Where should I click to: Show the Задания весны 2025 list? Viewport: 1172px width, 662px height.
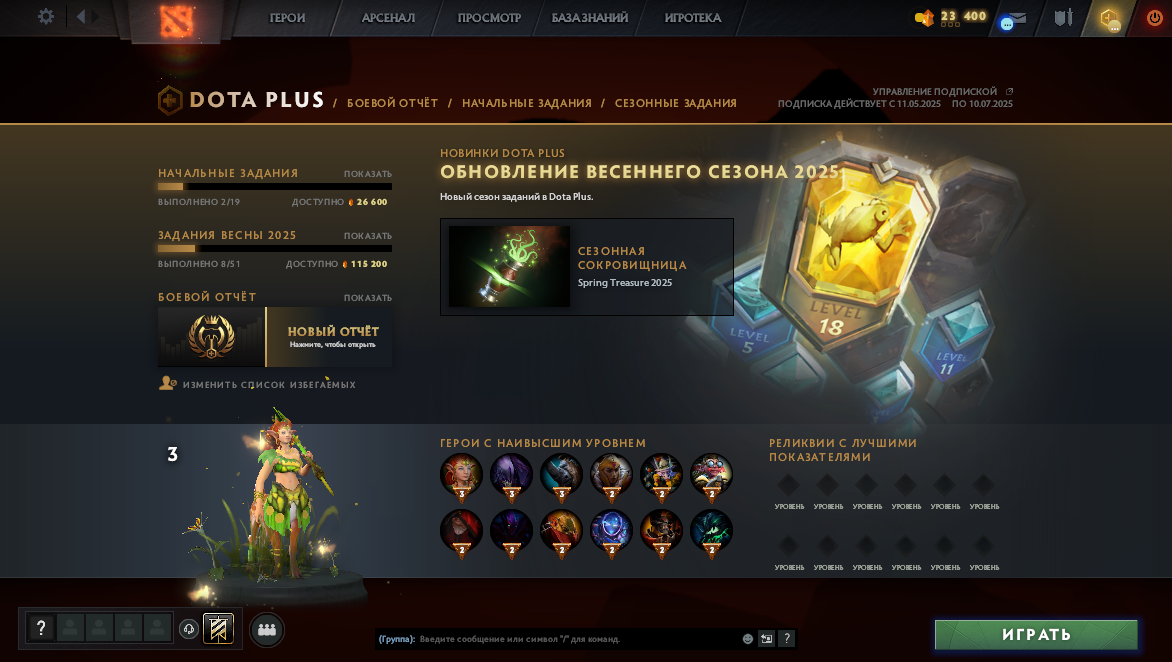click(x=368, y=235)
